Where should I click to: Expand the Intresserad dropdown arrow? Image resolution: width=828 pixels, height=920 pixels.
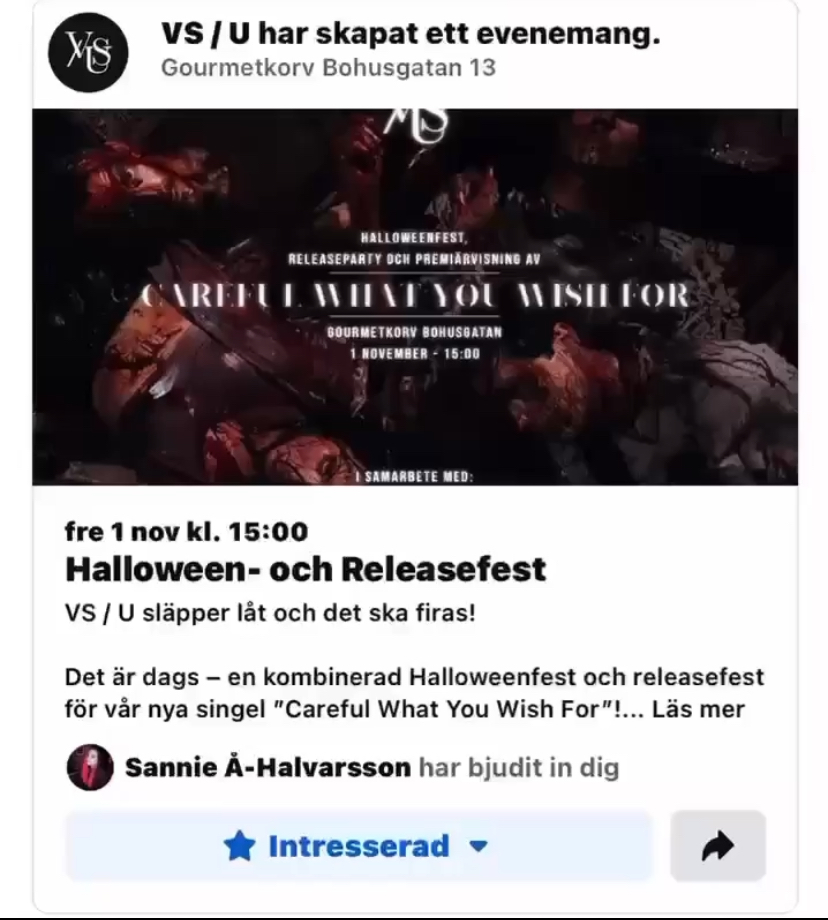click(x=479, y=846)
